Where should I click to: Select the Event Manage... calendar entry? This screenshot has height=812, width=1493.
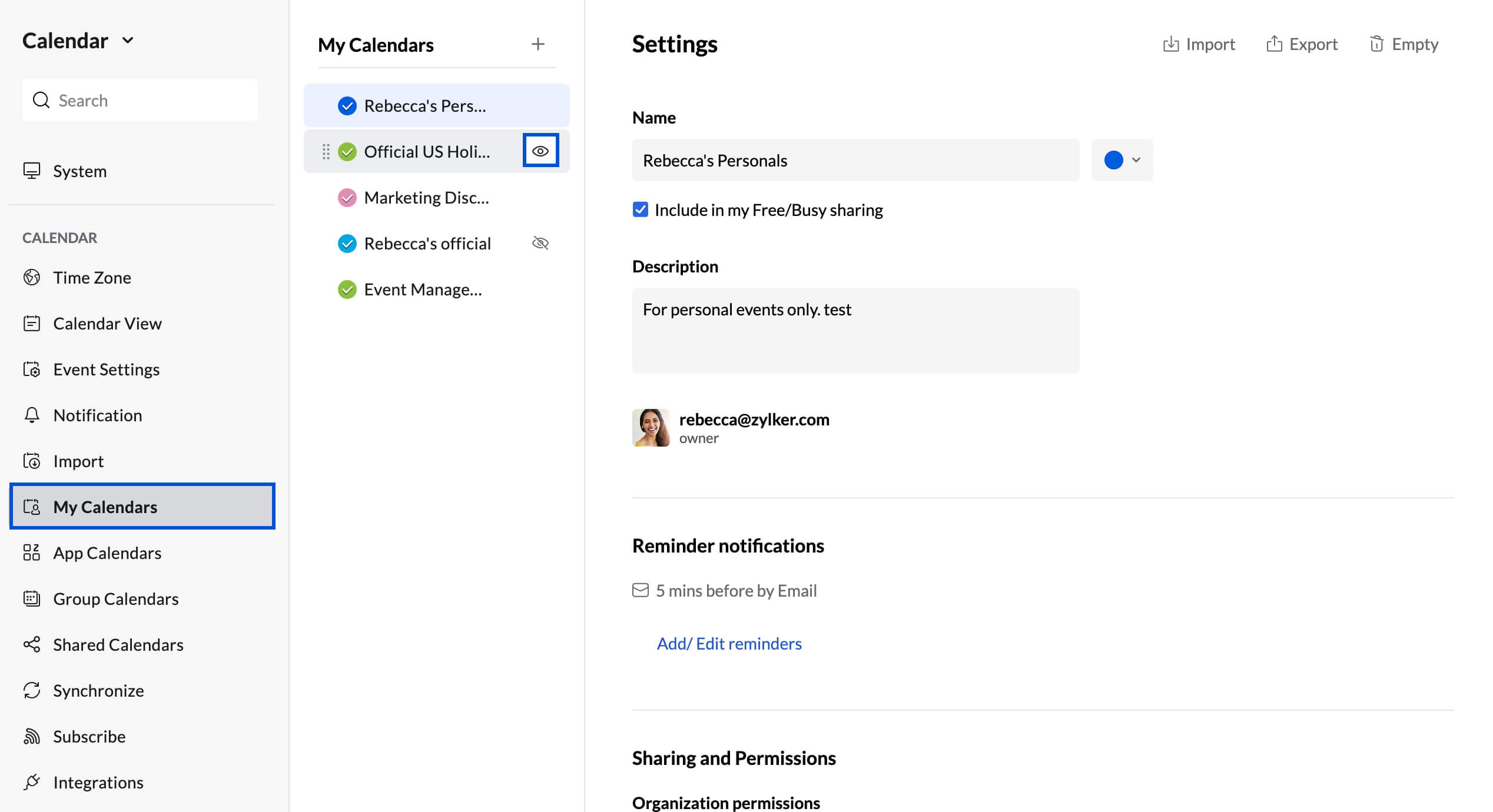point(423,289)
